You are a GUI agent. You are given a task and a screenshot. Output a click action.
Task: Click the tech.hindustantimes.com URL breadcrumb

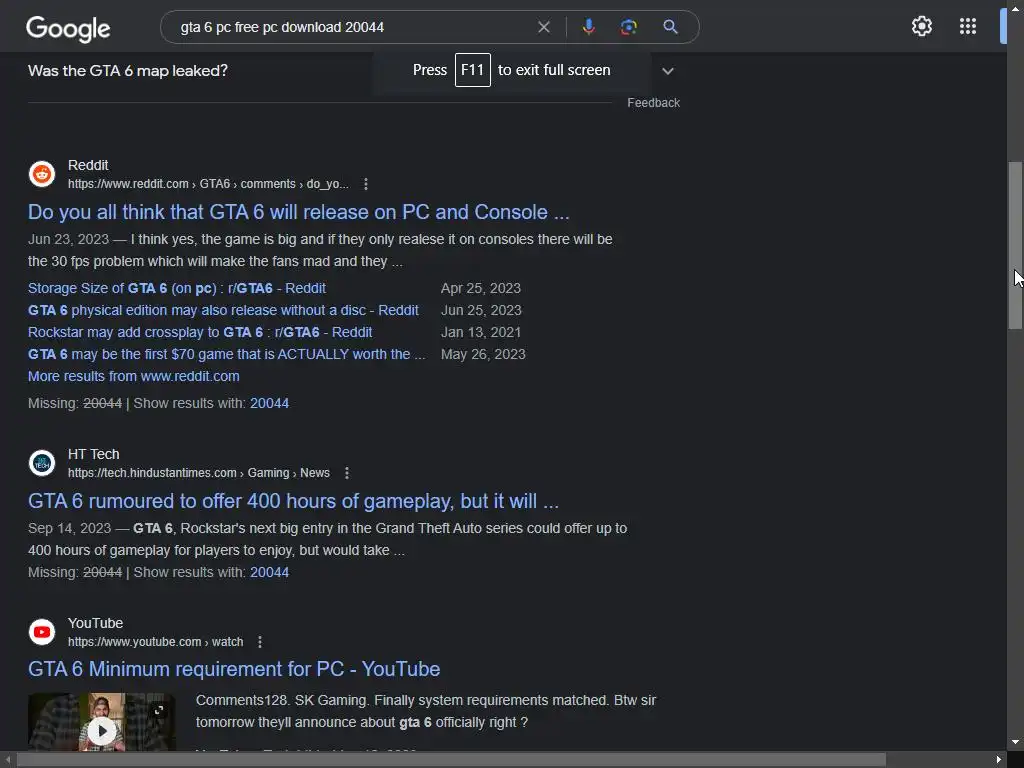tap(199, 473)
